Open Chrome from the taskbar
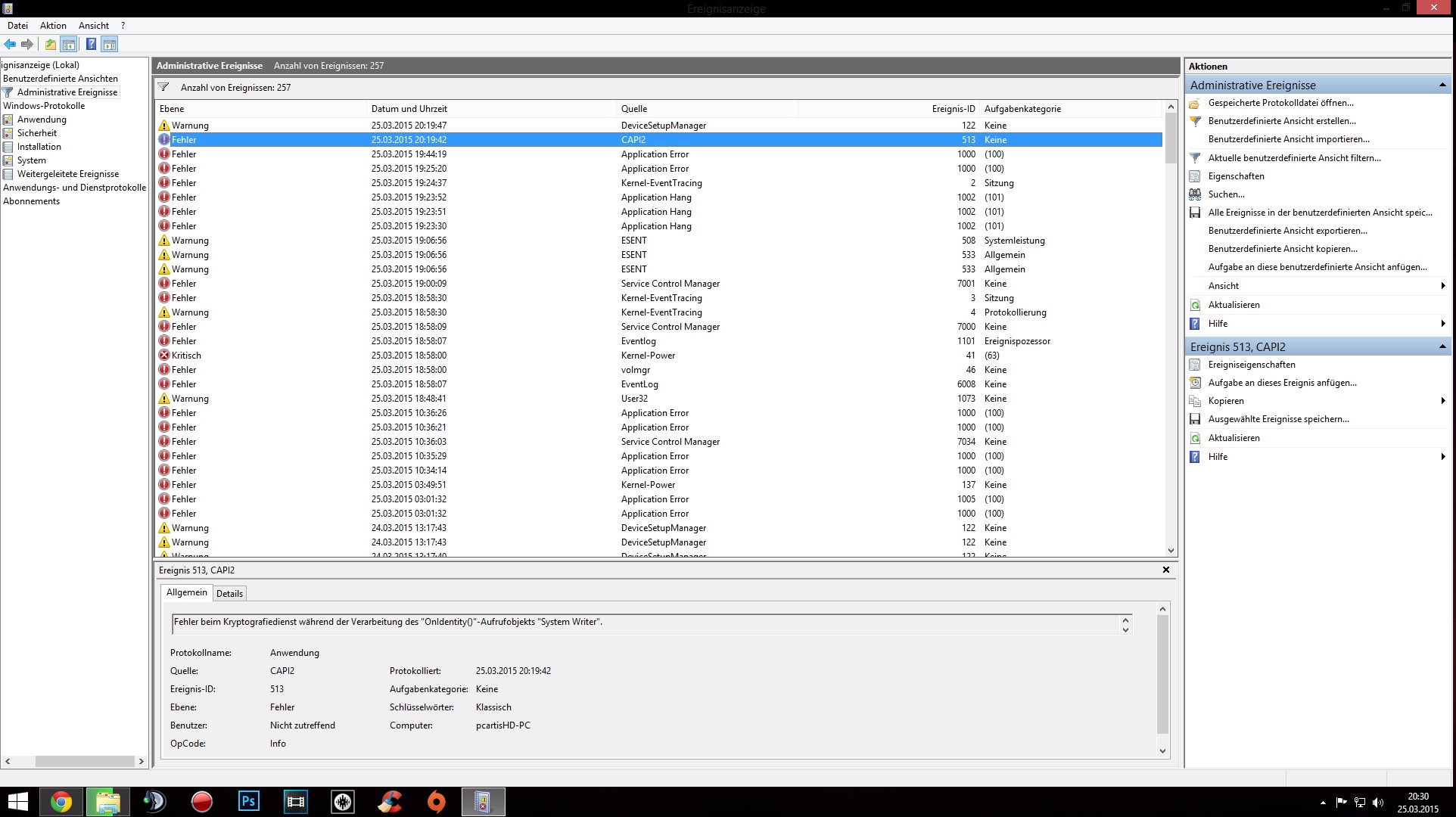 point(61,801)
